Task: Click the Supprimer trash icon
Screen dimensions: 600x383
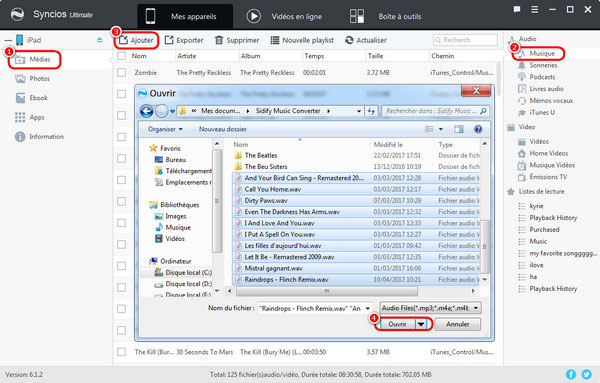Action: click(219, 40)
